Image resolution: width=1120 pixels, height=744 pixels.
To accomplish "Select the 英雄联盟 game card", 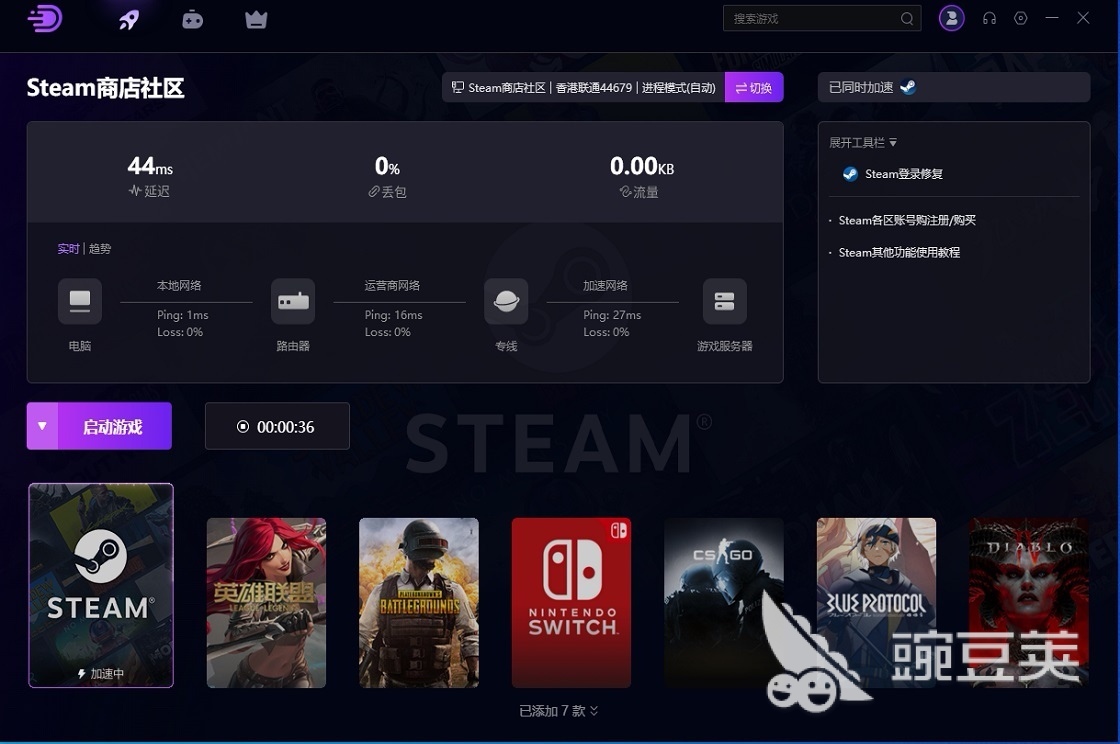I will pos(266,603).
